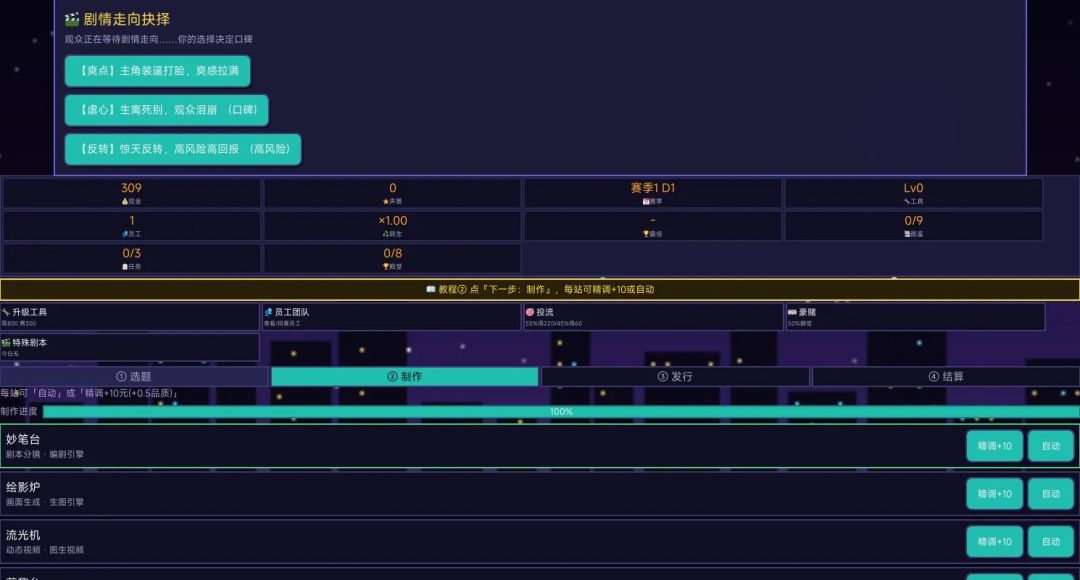Click the clipboard icon next to 任务
Viewport: 1080px width, 580px height.
coord(125,267)
